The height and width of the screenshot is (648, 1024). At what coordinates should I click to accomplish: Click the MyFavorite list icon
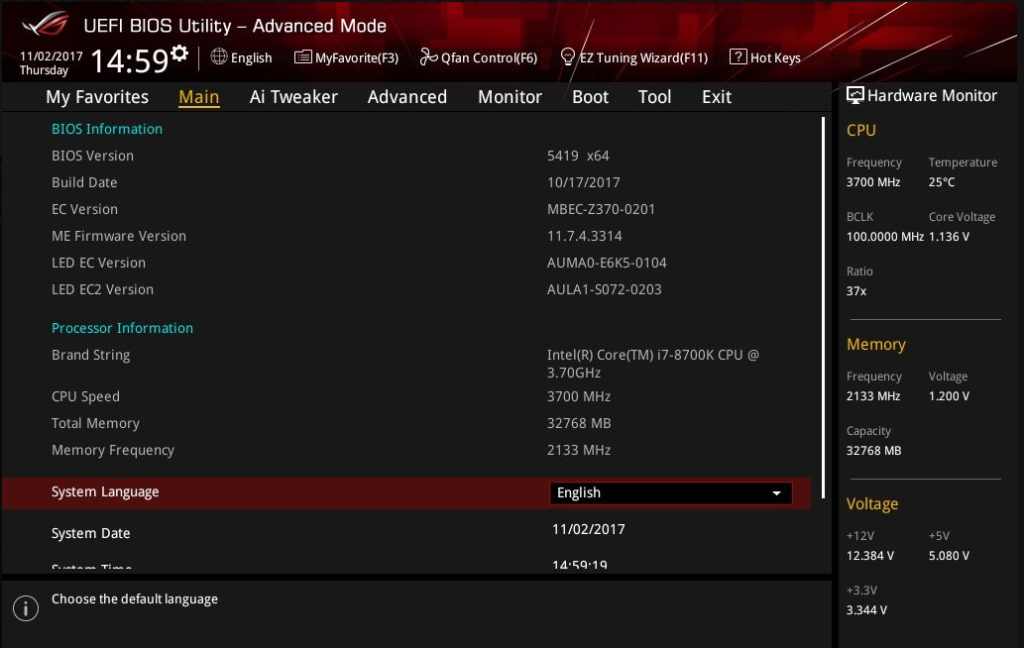(x=302, y=57)
